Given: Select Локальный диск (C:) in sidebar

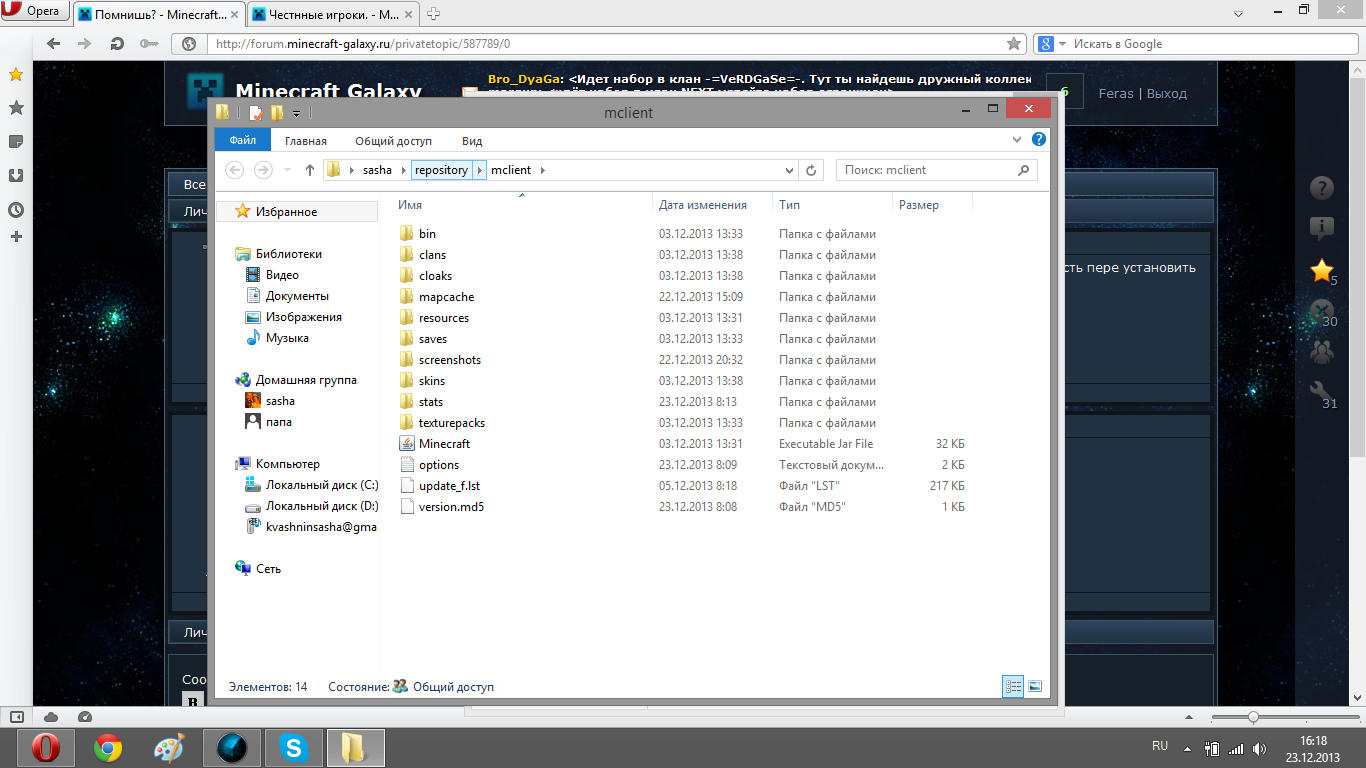Looking at the screenshot, I should click(321, 485).
